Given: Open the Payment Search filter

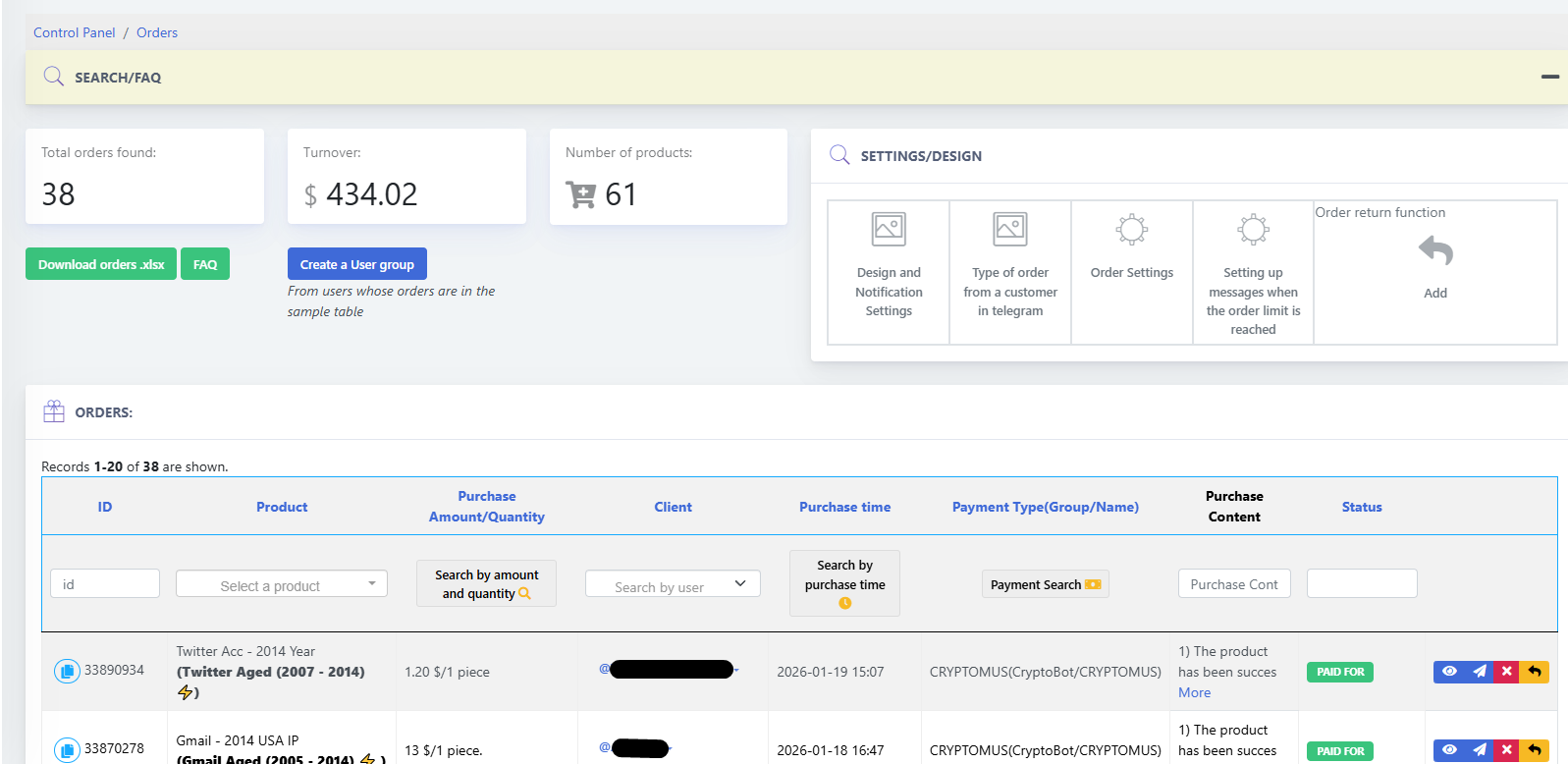Looking at the screenshot, I should click(x=1045, y=584).
